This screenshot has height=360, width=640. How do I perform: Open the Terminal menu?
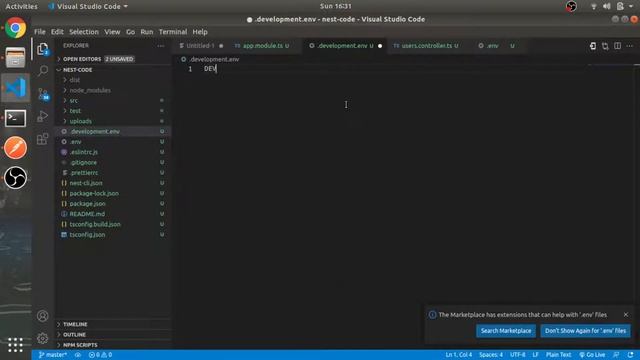[173, 32]
